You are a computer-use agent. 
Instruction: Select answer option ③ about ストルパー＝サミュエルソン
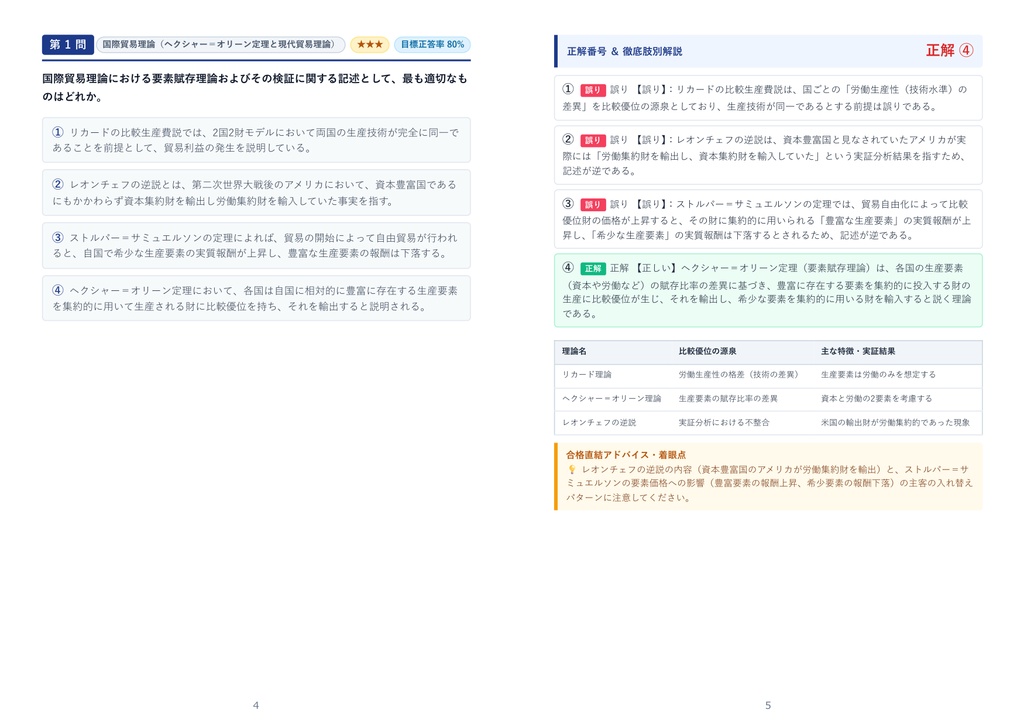[256, 246]
